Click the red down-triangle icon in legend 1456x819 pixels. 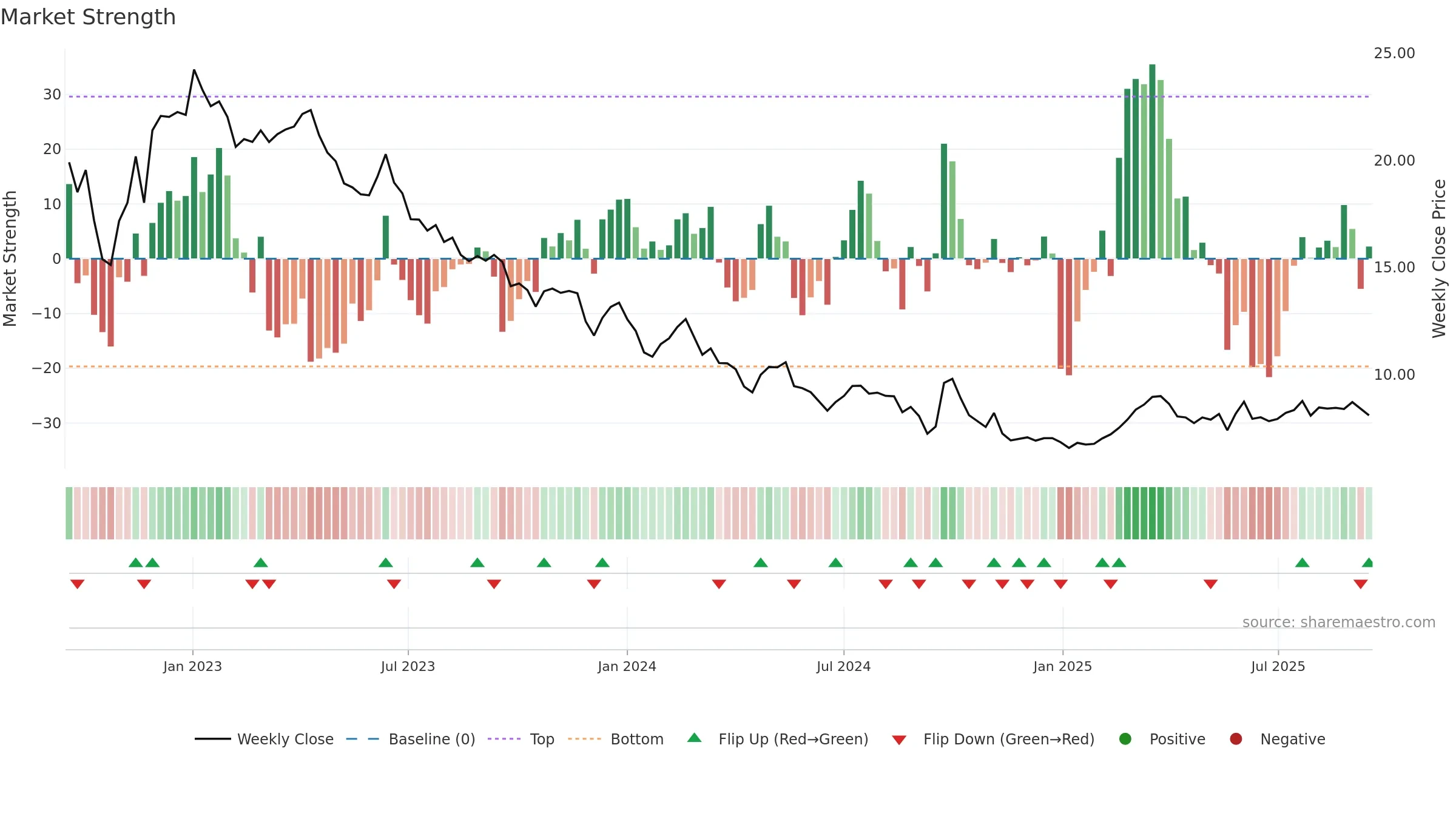[899, 740]
